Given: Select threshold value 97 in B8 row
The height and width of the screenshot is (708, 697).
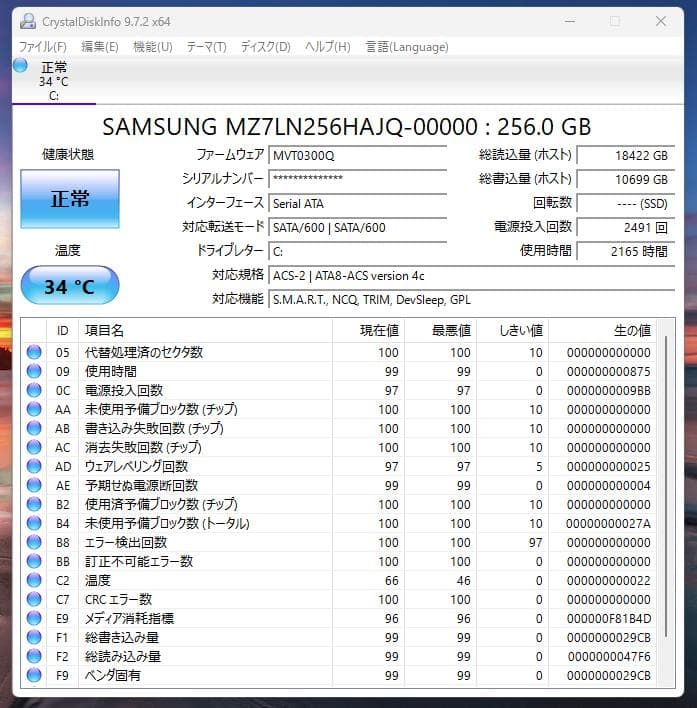Looking at the screenshot, I should tap(535, 542).
